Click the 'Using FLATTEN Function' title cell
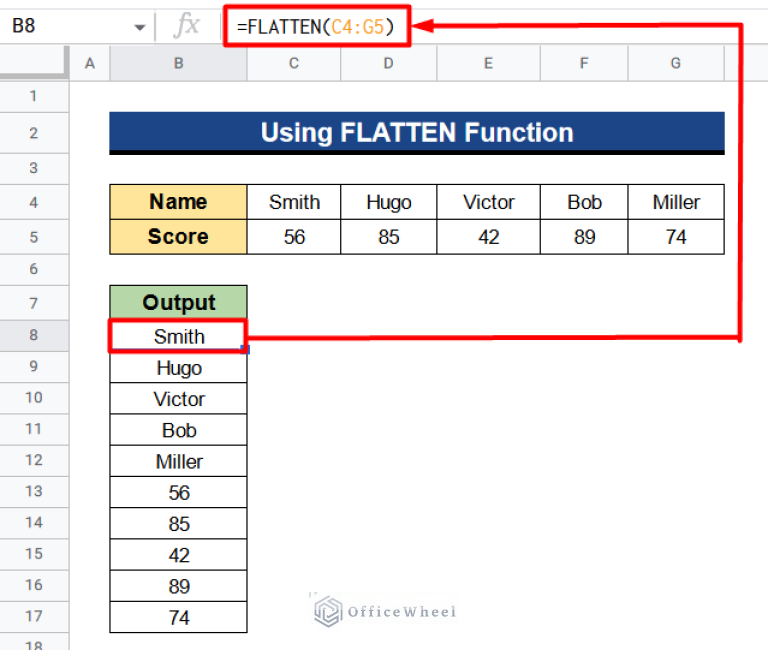Screen dimensions: 768x650 416,133
